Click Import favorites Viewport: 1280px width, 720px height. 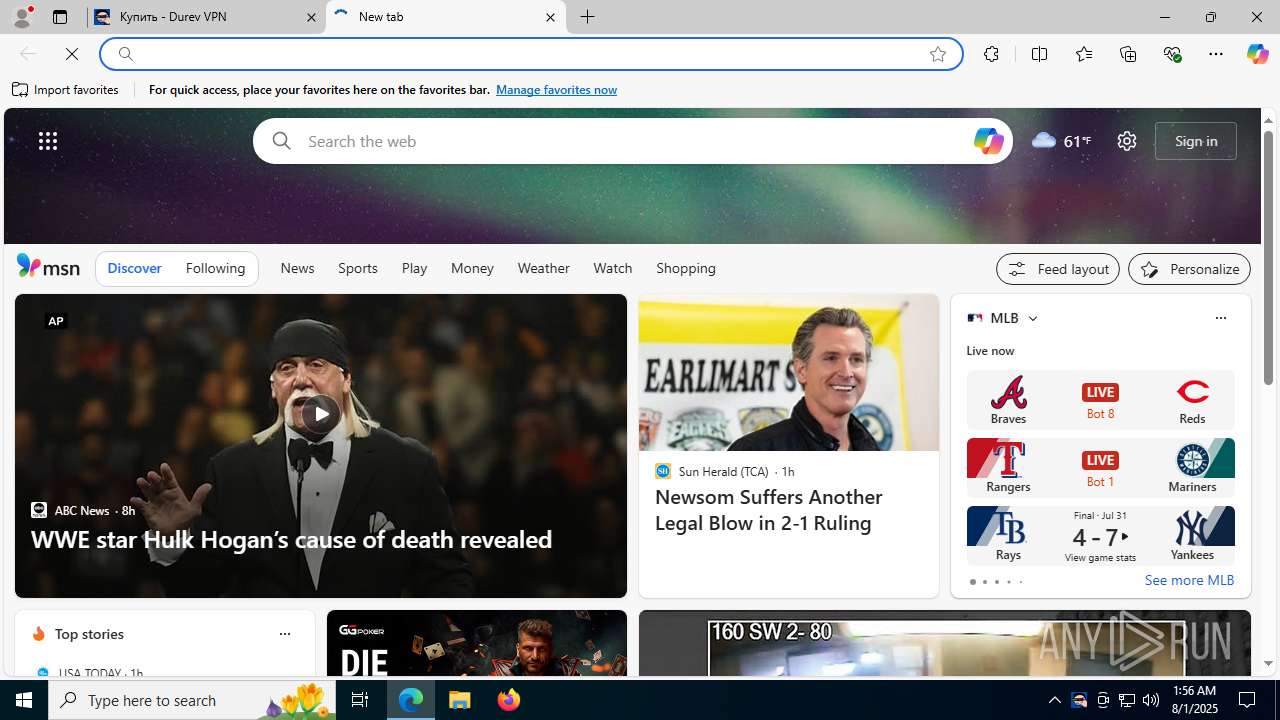[x=66, y=90]
